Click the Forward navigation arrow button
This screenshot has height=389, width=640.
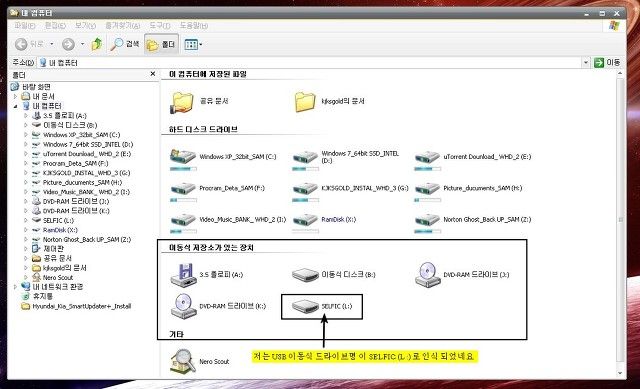(x=68, y=44)
